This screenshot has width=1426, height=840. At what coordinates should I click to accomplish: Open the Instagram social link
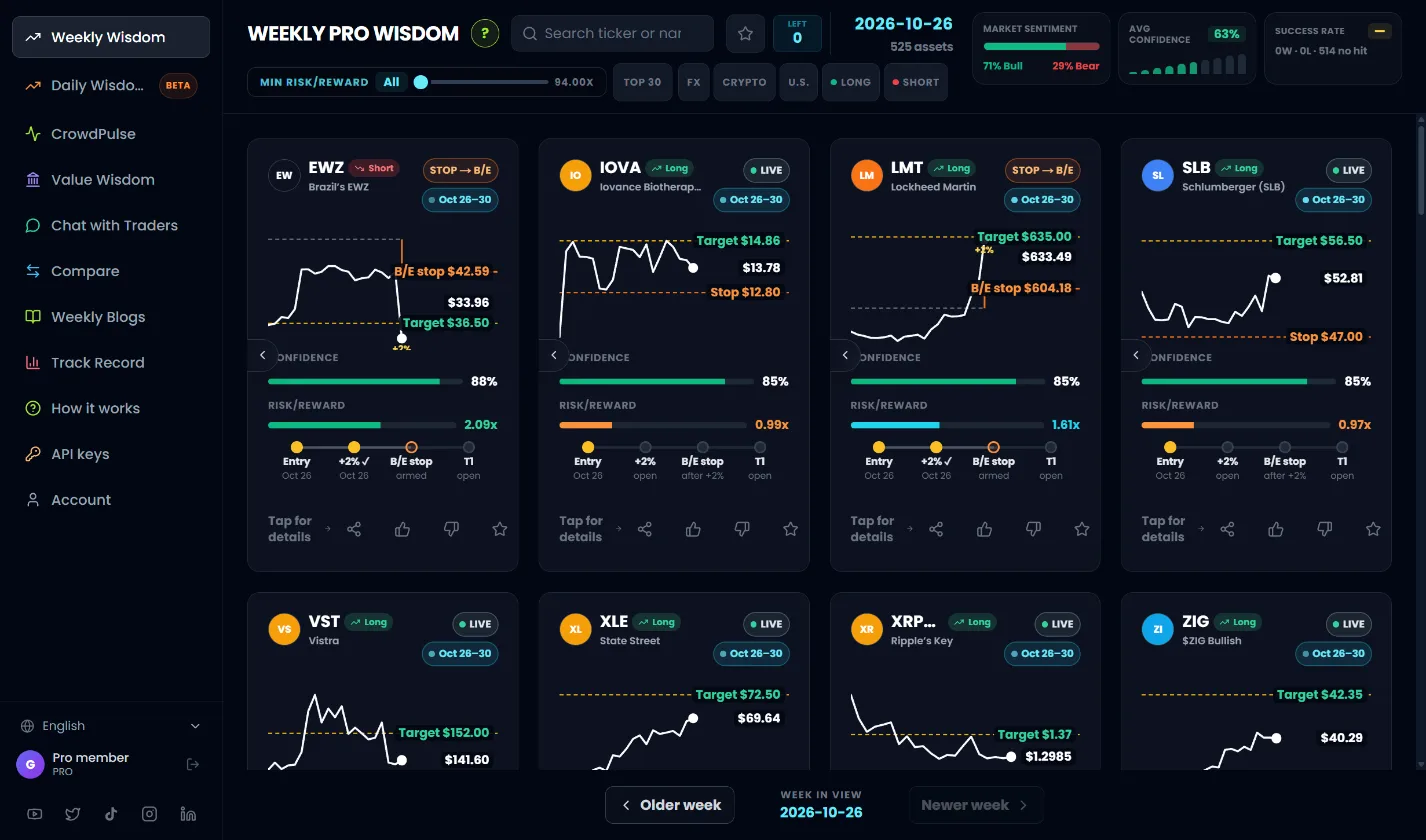(x=149, y=814)
